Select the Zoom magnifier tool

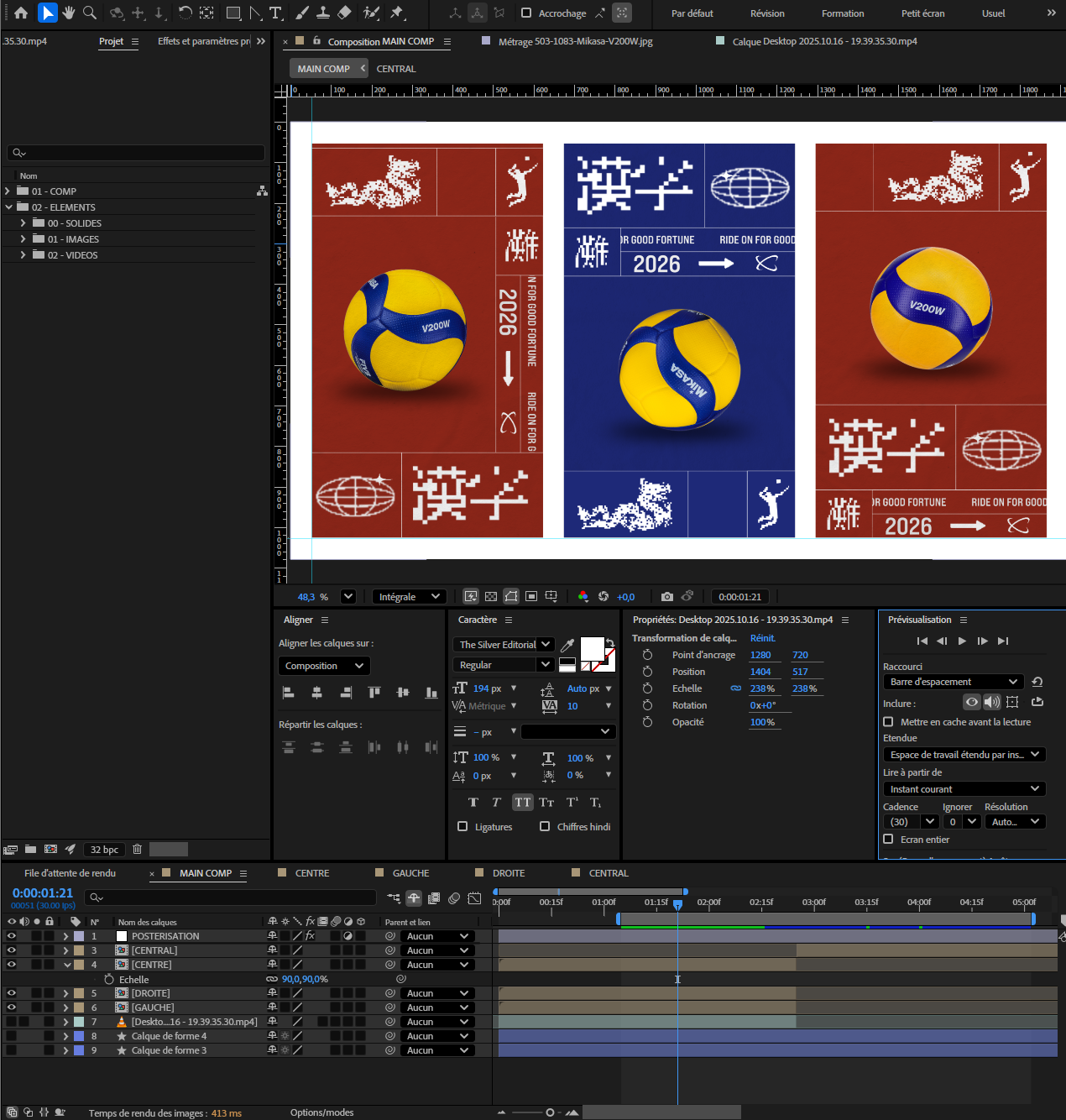click(x=90, y=13)
